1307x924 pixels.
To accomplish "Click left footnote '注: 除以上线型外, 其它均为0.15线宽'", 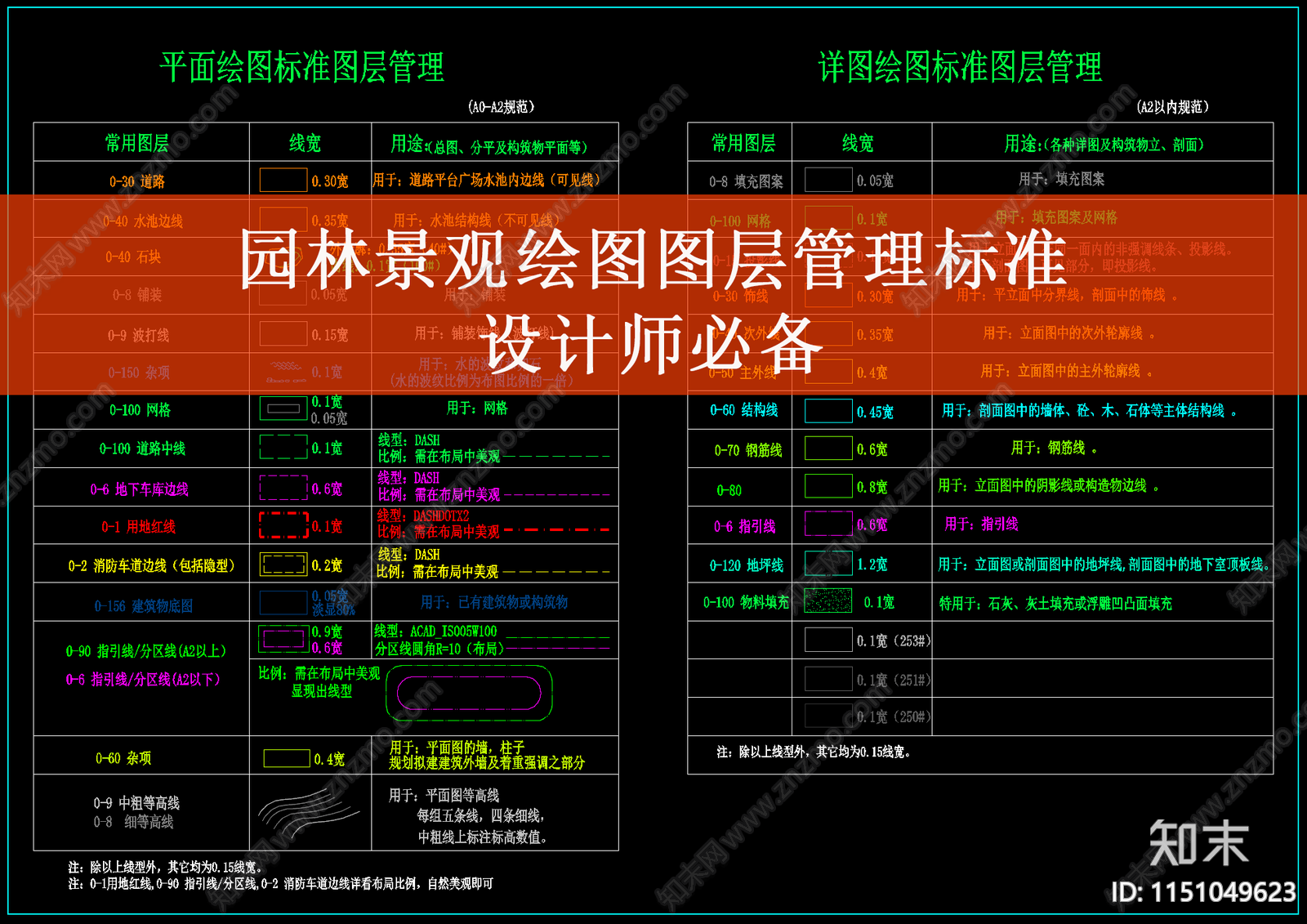I will 166,867.
